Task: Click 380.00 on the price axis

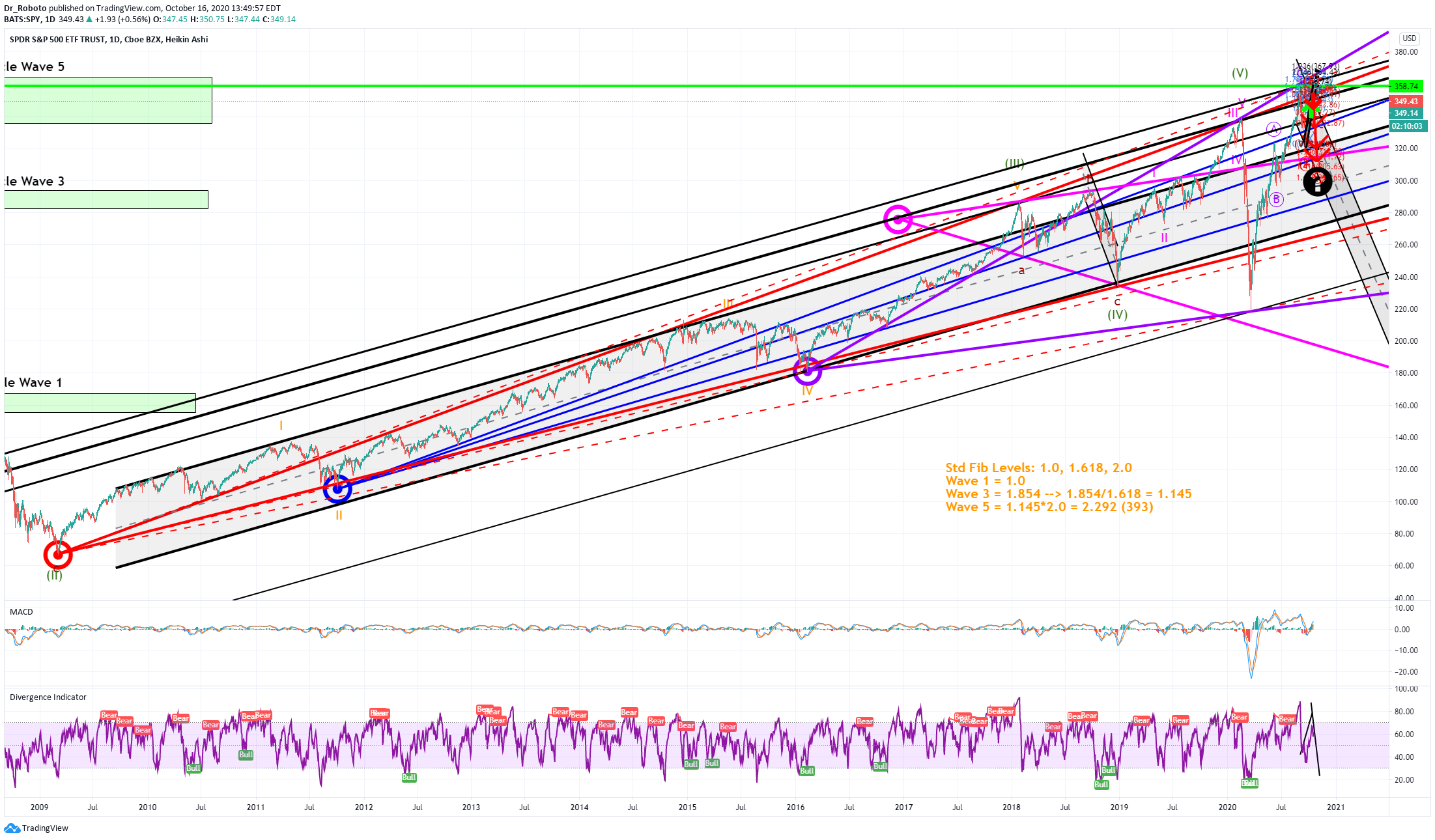Action: (1406, 52)
